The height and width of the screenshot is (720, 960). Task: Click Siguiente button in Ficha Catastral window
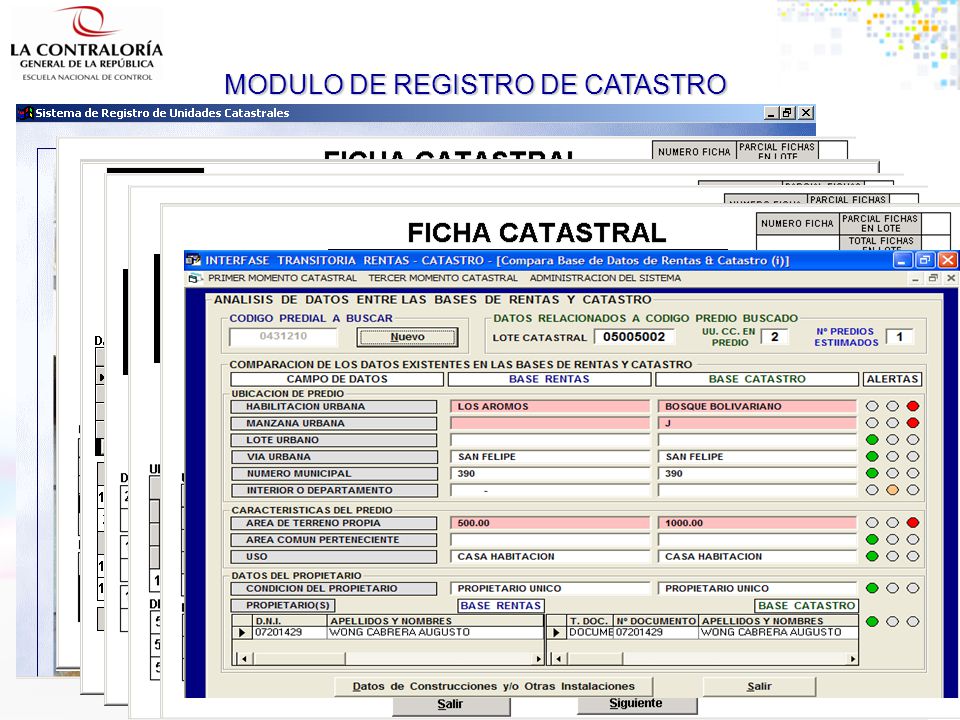click(x=636, y=705)
